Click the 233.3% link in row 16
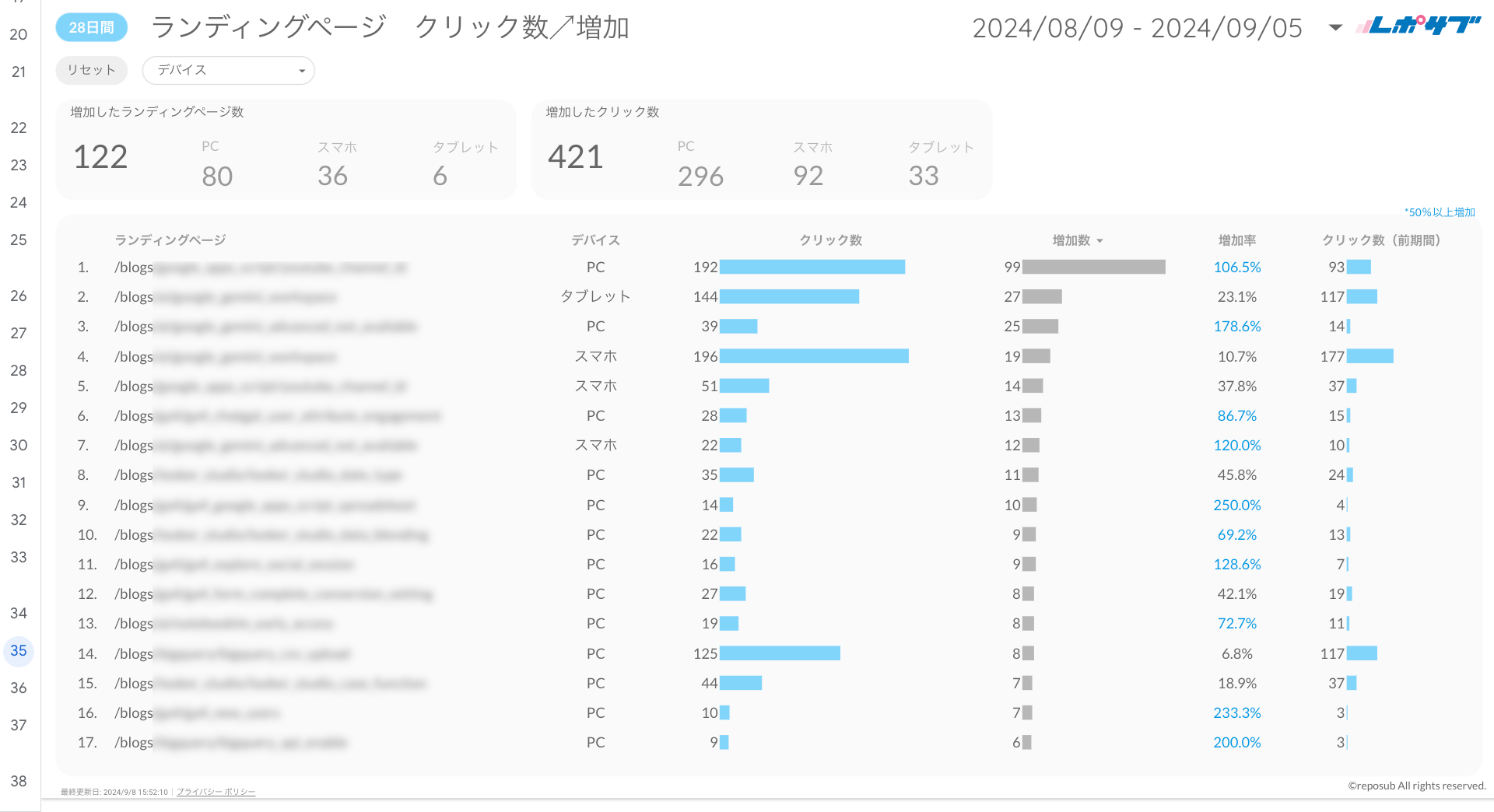This screenshot has width=1494, height=812. 1236,712
